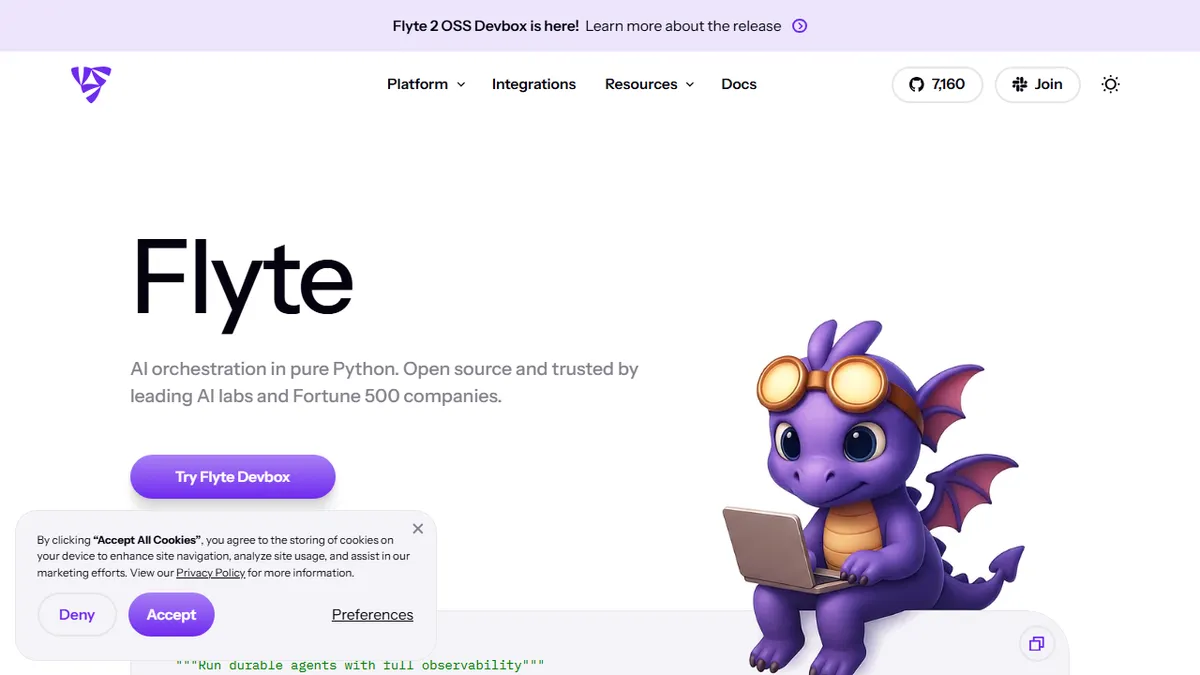Click the copy code icon

[1037, 643]
